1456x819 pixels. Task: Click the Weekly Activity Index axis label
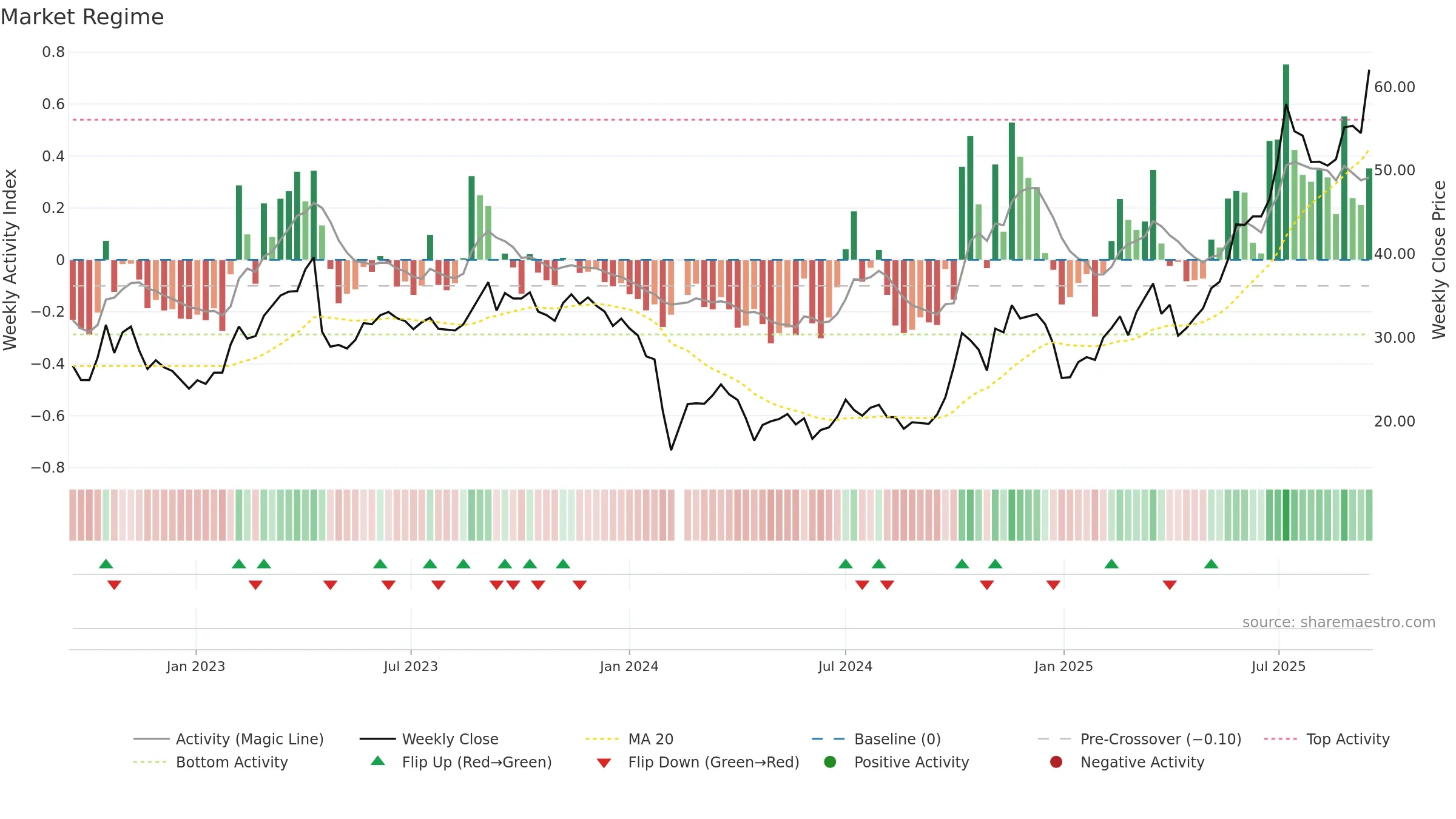tap(10, 260)
